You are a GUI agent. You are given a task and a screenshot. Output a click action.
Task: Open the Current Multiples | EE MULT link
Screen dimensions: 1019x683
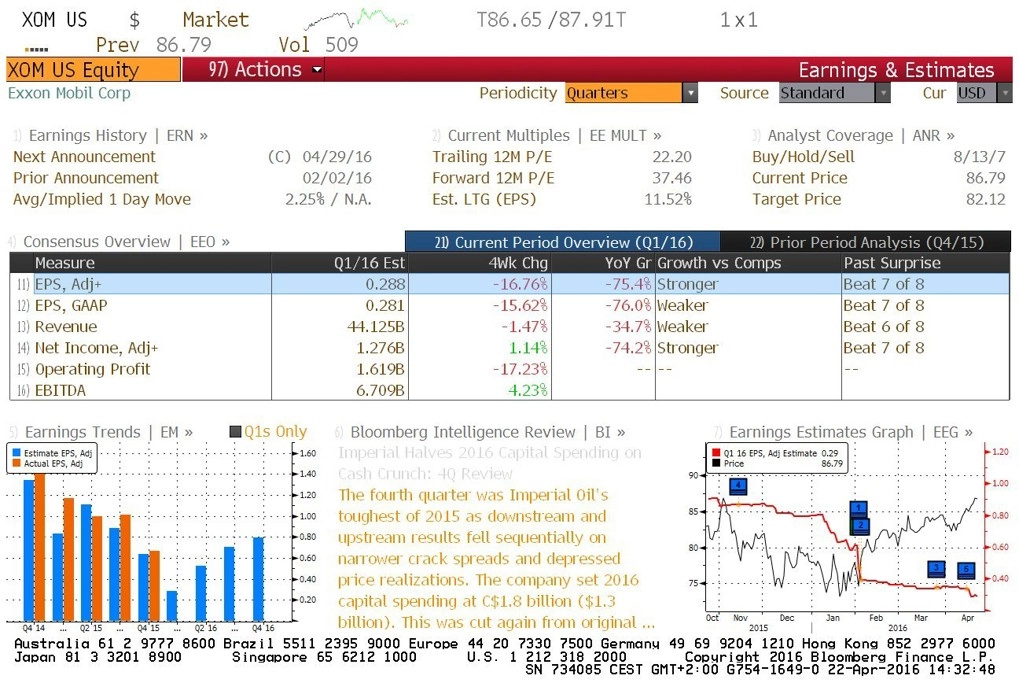(x=554, y=135)
